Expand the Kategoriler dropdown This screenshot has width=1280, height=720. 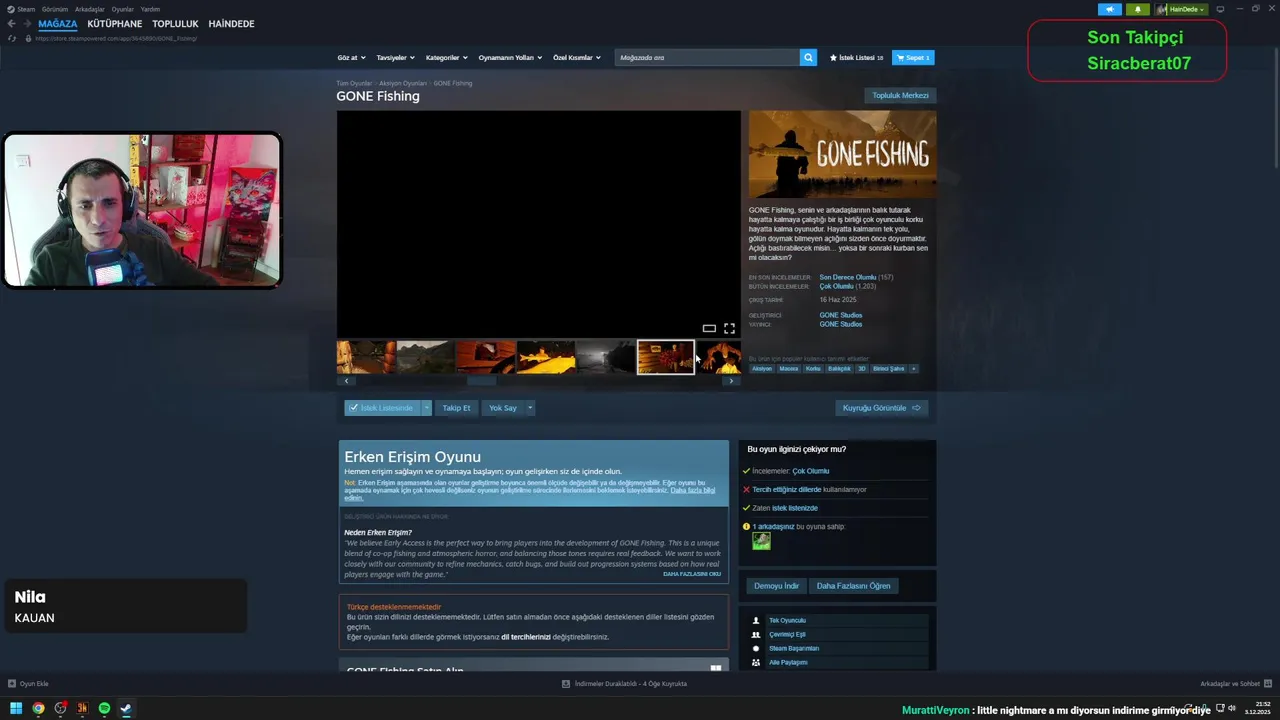coord(446,58)
